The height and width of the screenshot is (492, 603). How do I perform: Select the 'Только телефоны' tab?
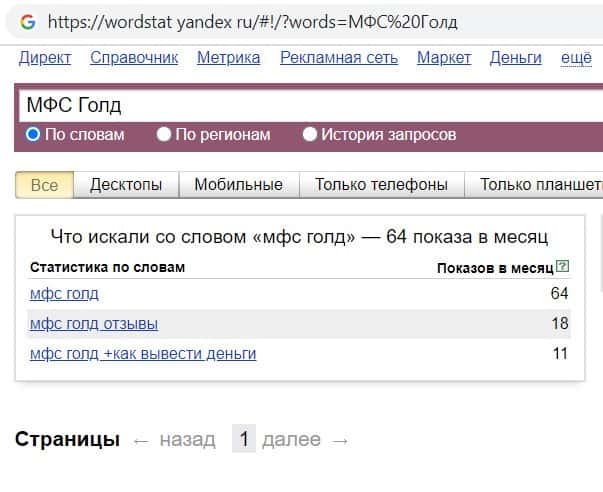click(381, 184)
